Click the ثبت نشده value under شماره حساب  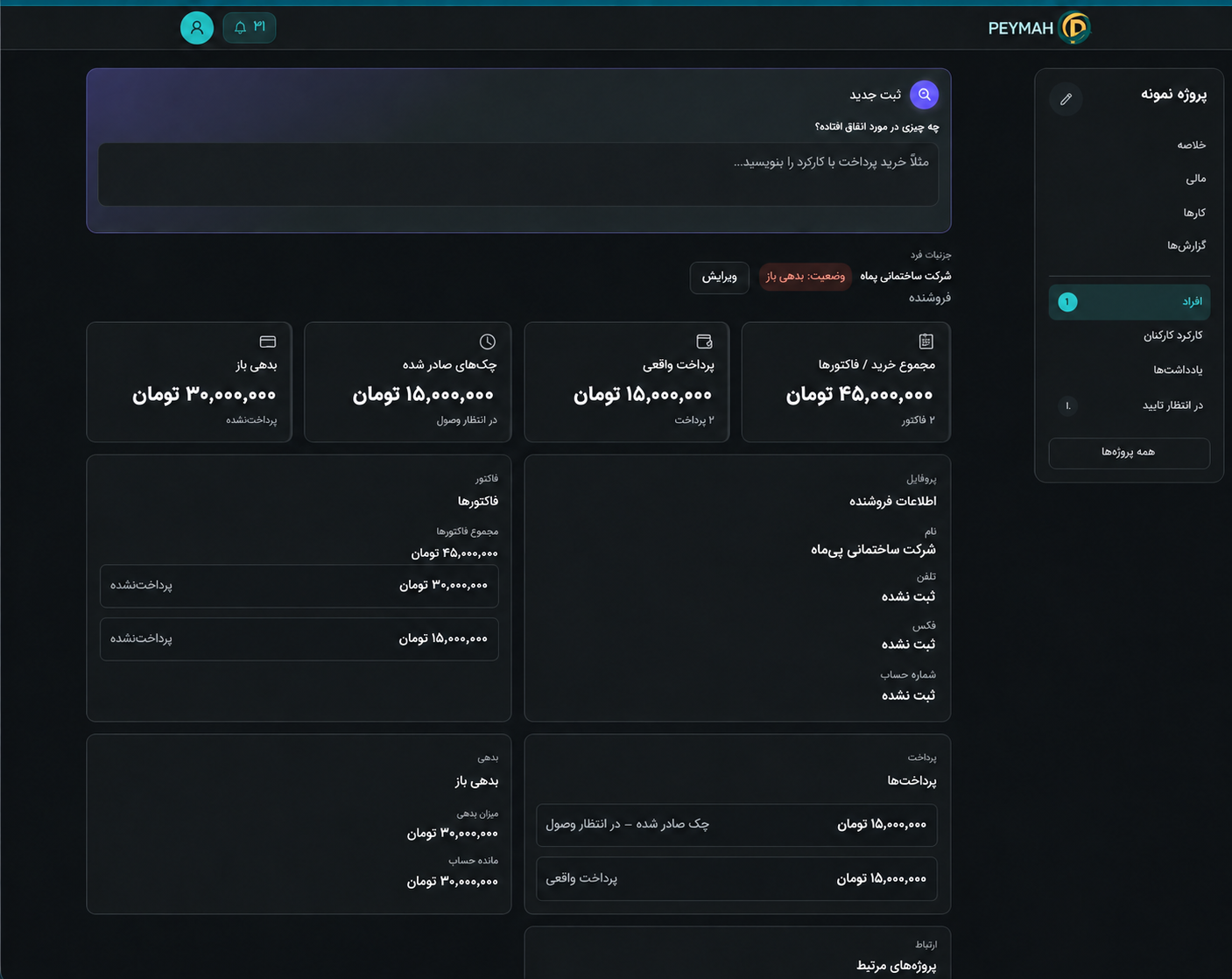click(909, 696)
